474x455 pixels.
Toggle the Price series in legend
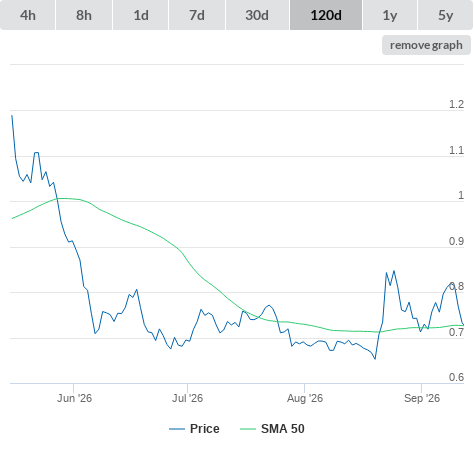205,429
